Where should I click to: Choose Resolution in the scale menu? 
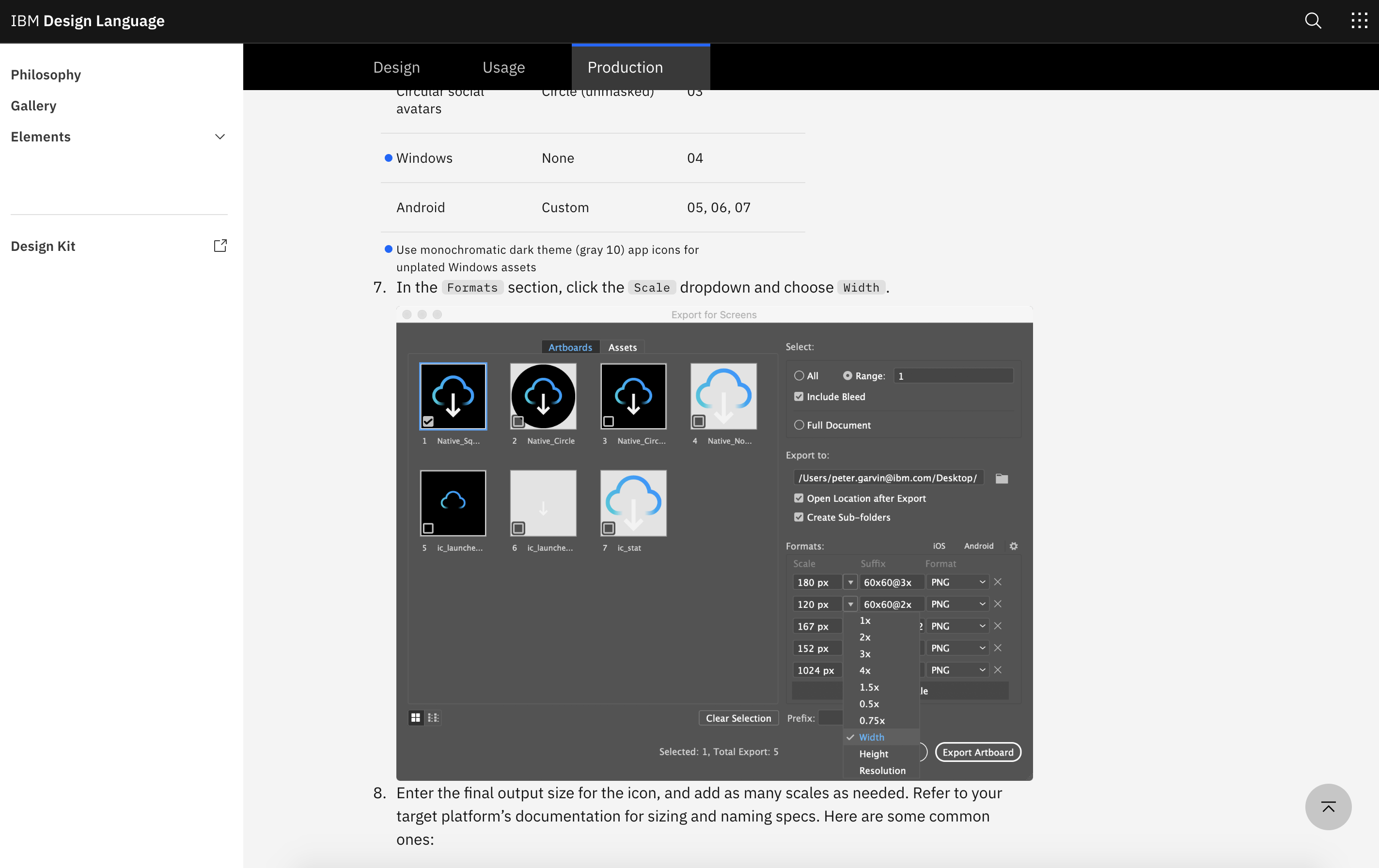click(x=881, y=771)
